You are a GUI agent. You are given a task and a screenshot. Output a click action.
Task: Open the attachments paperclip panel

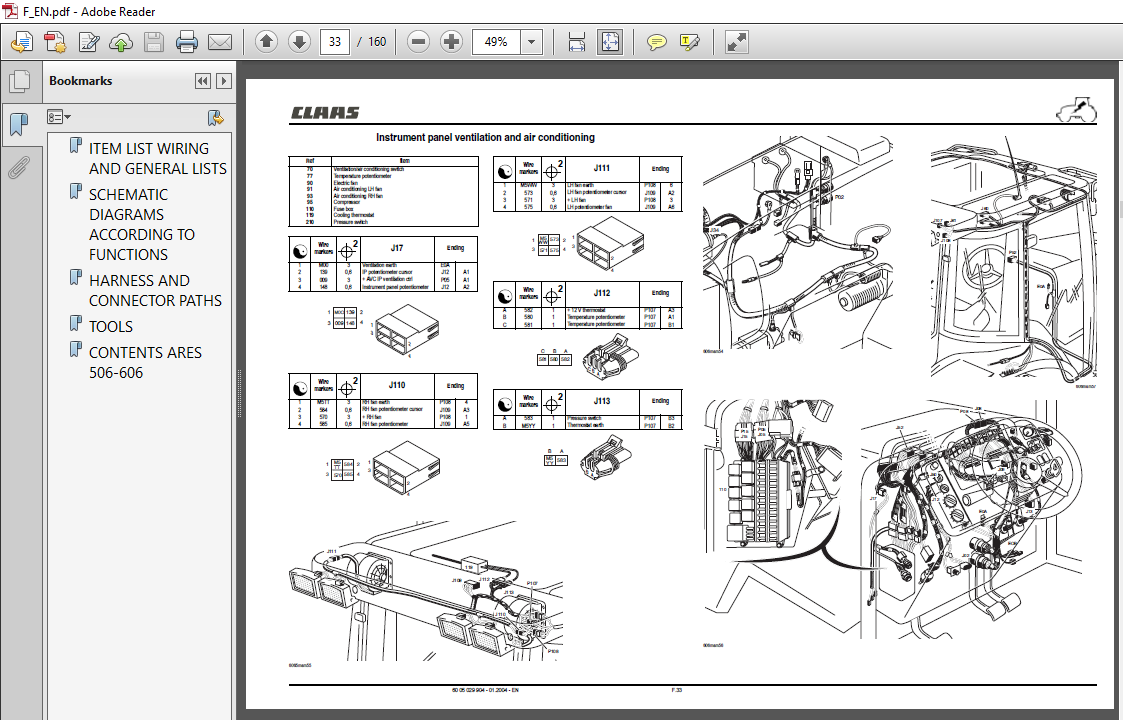[19, 168]
